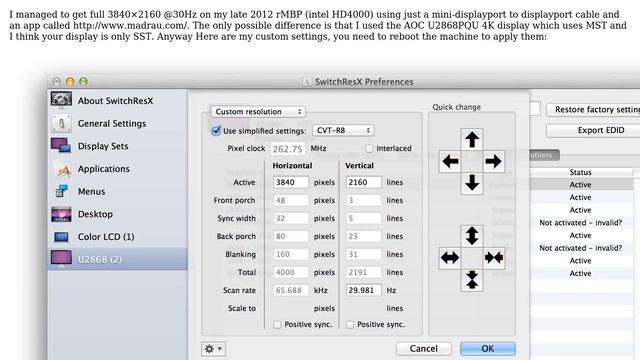
Task: Select the first 'Not activated – invalid?' row
Action: [580, 222]
